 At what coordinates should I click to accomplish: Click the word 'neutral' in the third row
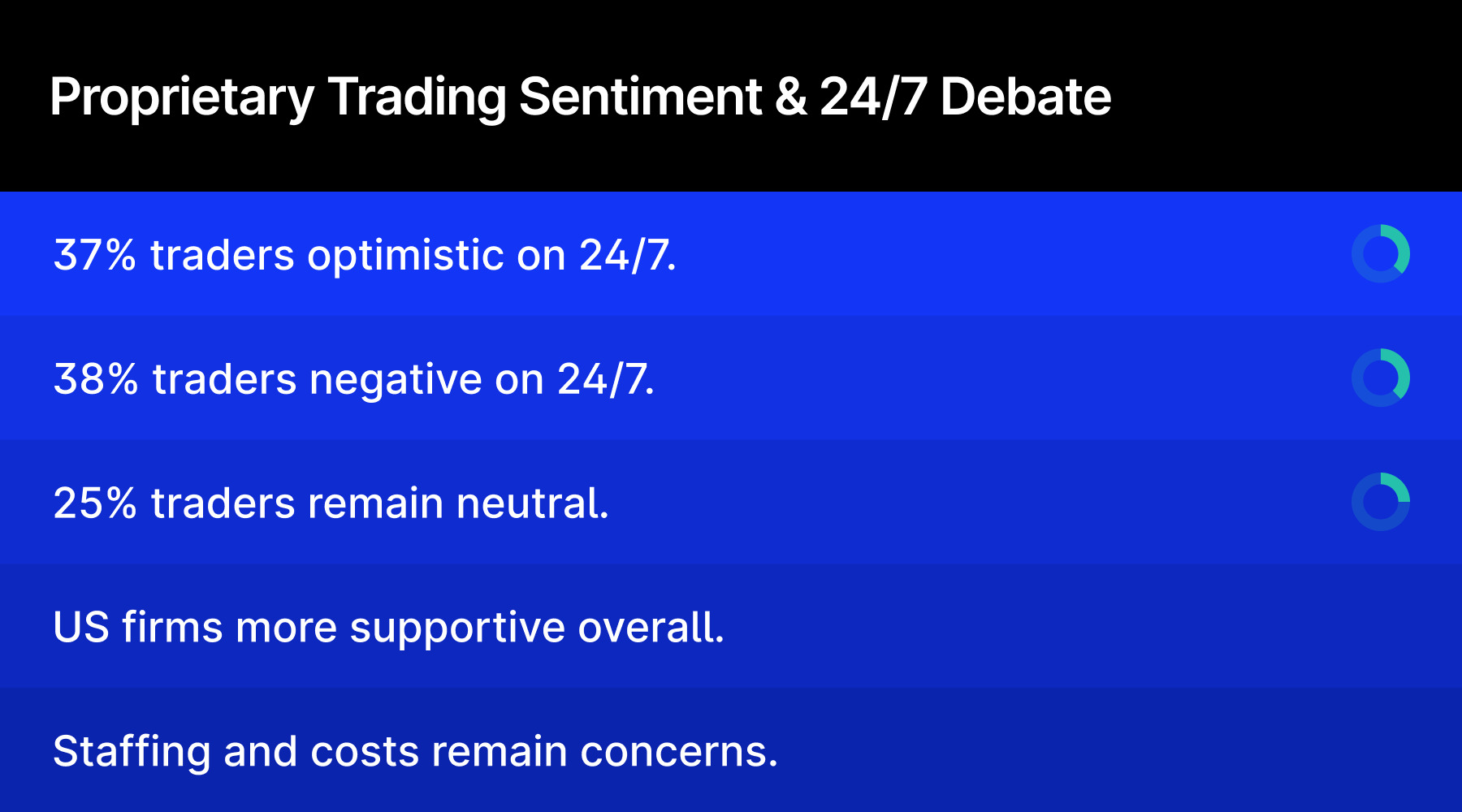[x=531, y=503]
